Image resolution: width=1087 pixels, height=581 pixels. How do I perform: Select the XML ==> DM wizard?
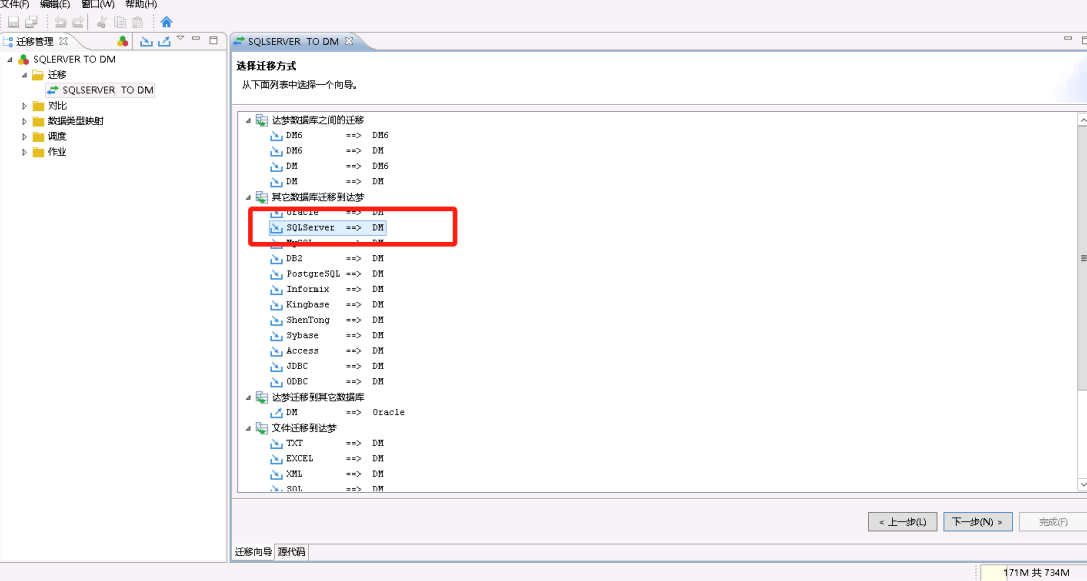click(327, 474)
